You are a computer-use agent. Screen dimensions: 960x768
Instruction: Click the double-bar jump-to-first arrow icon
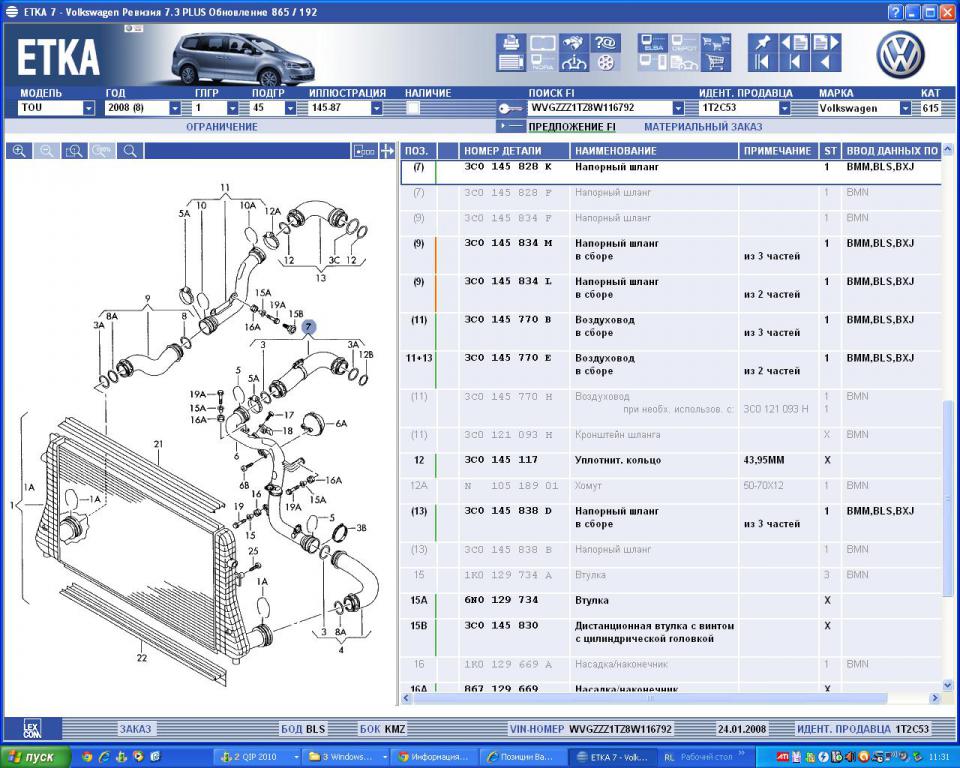tap(762, 62)
